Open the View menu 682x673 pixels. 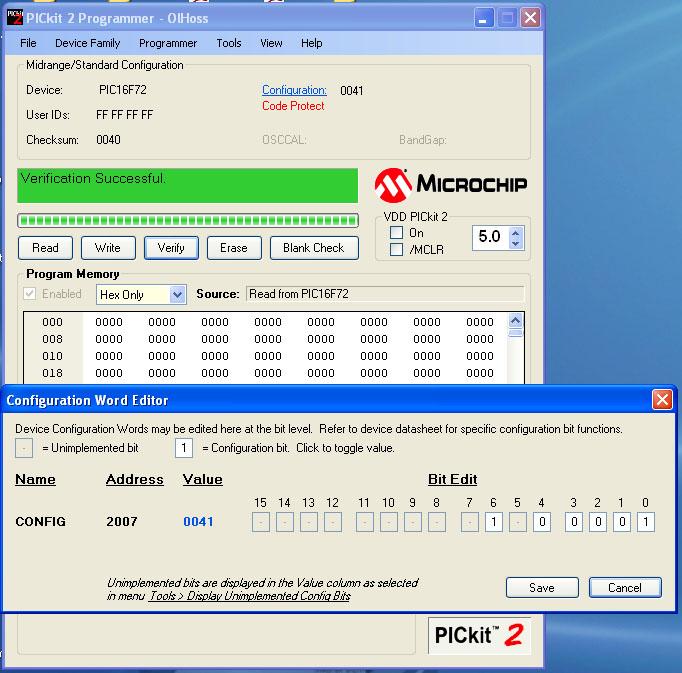(x=271, y=43)
